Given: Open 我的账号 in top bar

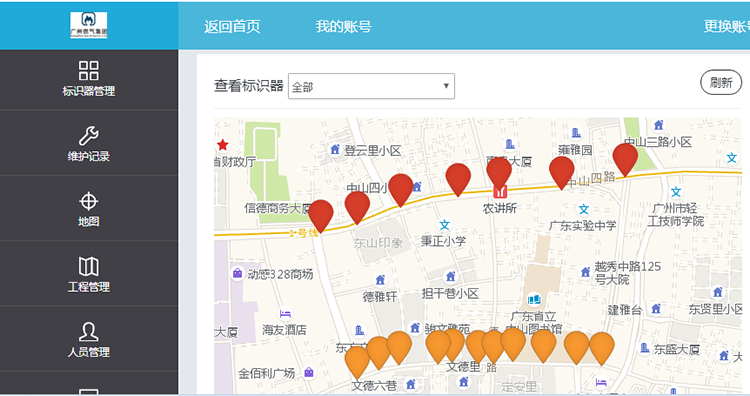Looking at the screenshot, I should [x=343, y=26].
